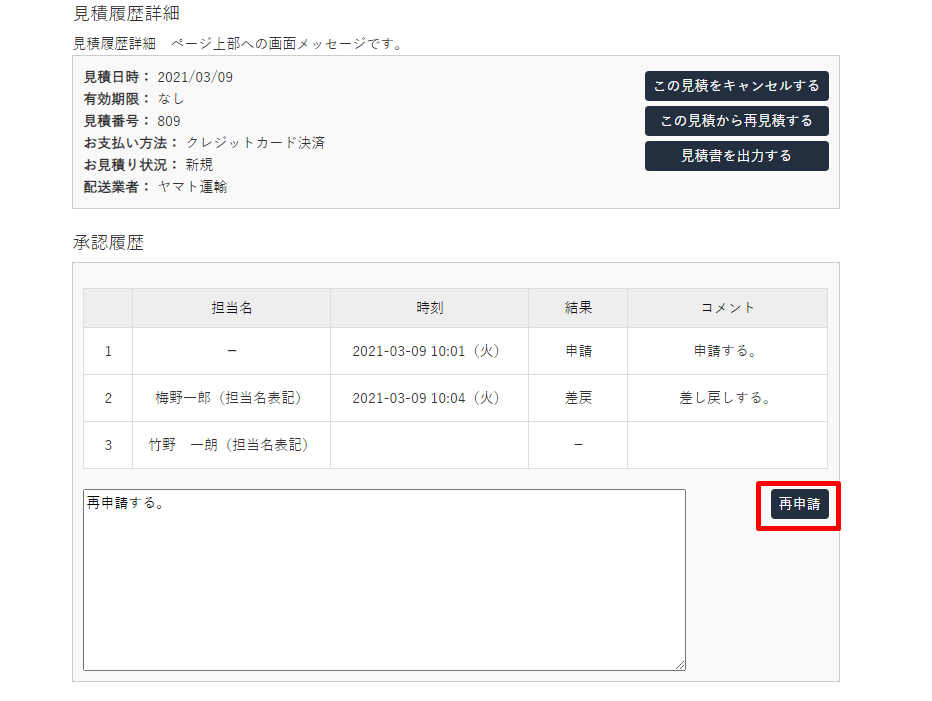Focus the 再申請する。 comment textarea
The height and width of the screenshot is (701, 932).
[x=384, y=580]
